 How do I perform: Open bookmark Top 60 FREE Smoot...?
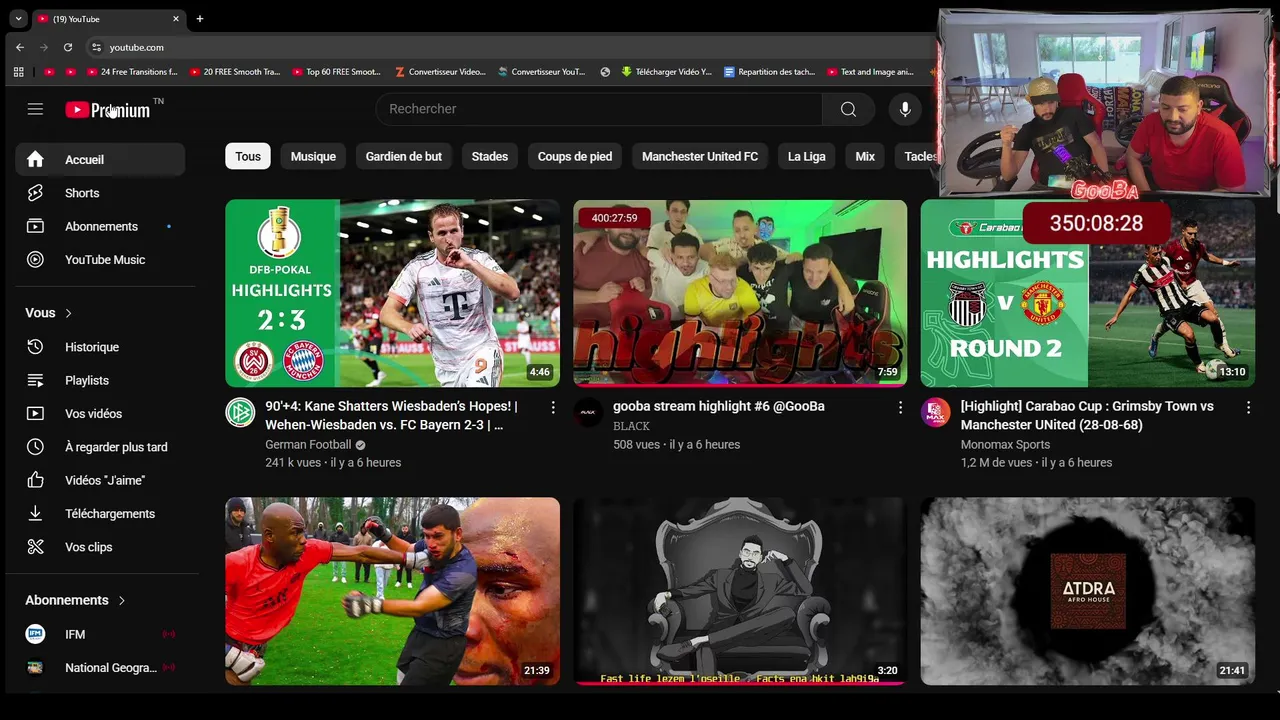pyautogui.click(x=337, y=72)
